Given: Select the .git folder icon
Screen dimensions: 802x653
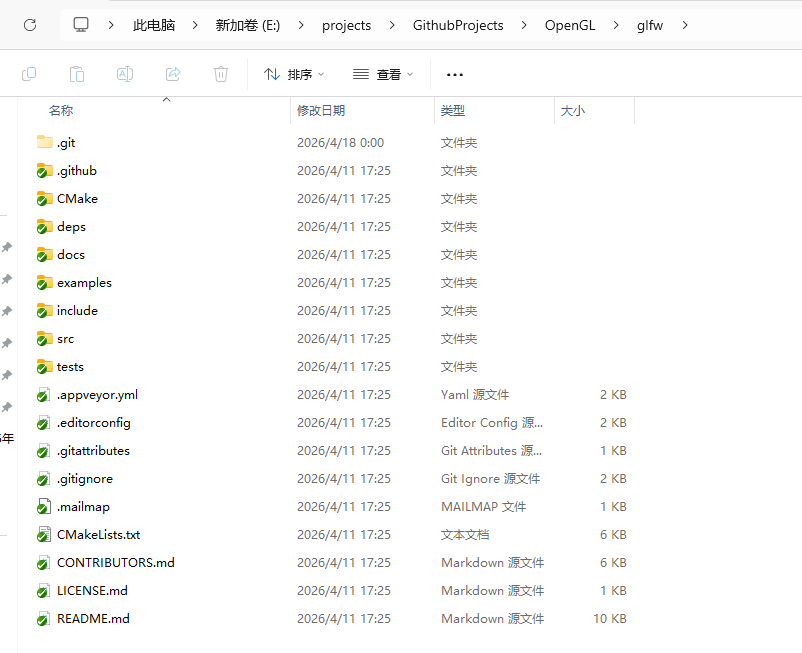Looking at the screenshot, I should click(44, 142).
